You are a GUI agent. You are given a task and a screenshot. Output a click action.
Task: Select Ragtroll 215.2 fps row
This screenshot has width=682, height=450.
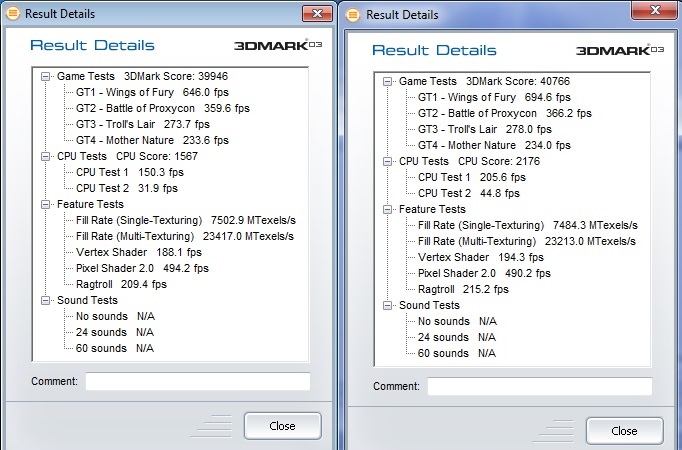point(463,290)
